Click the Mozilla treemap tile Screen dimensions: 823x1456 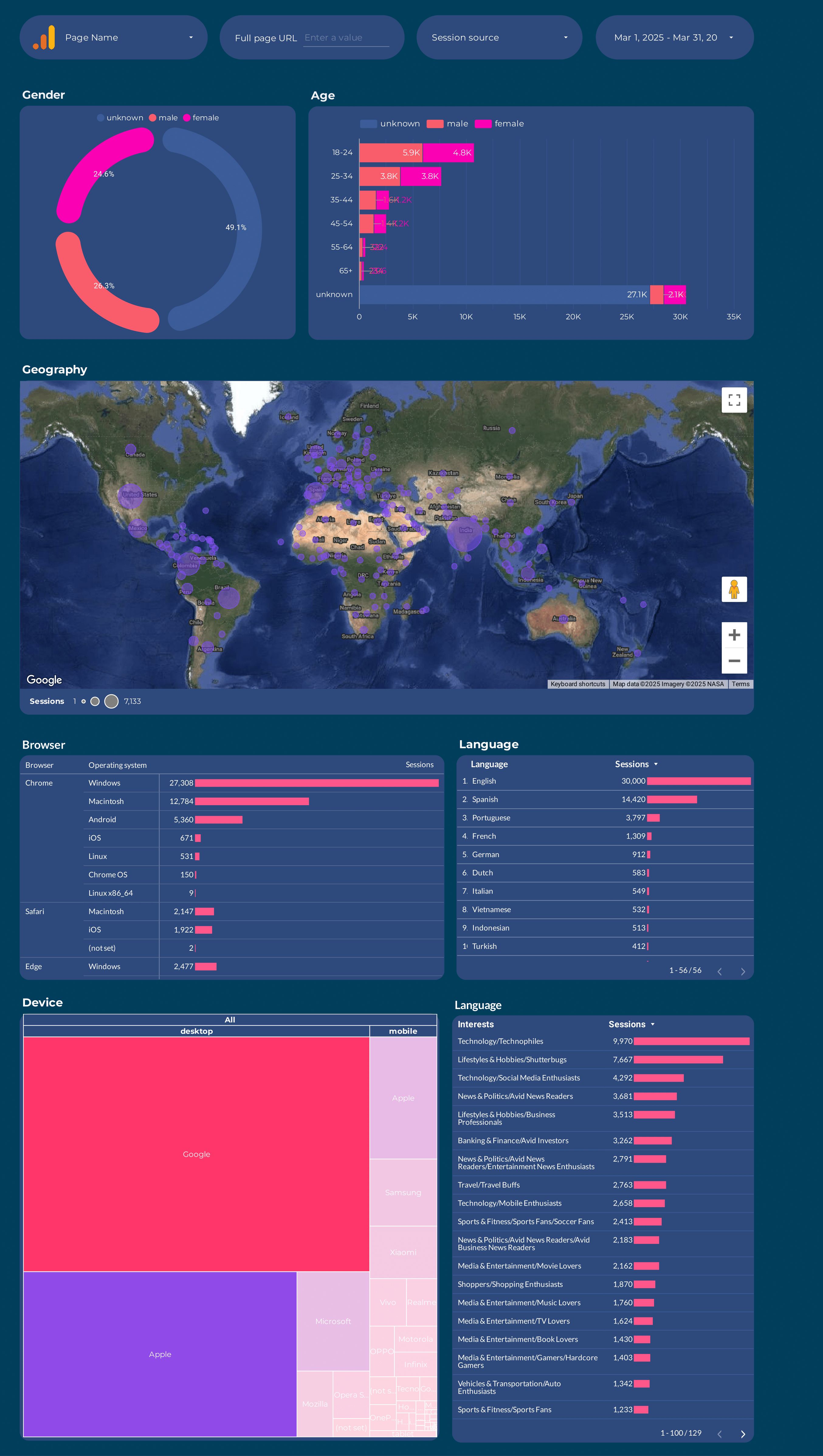click(x=315, y=1404)
